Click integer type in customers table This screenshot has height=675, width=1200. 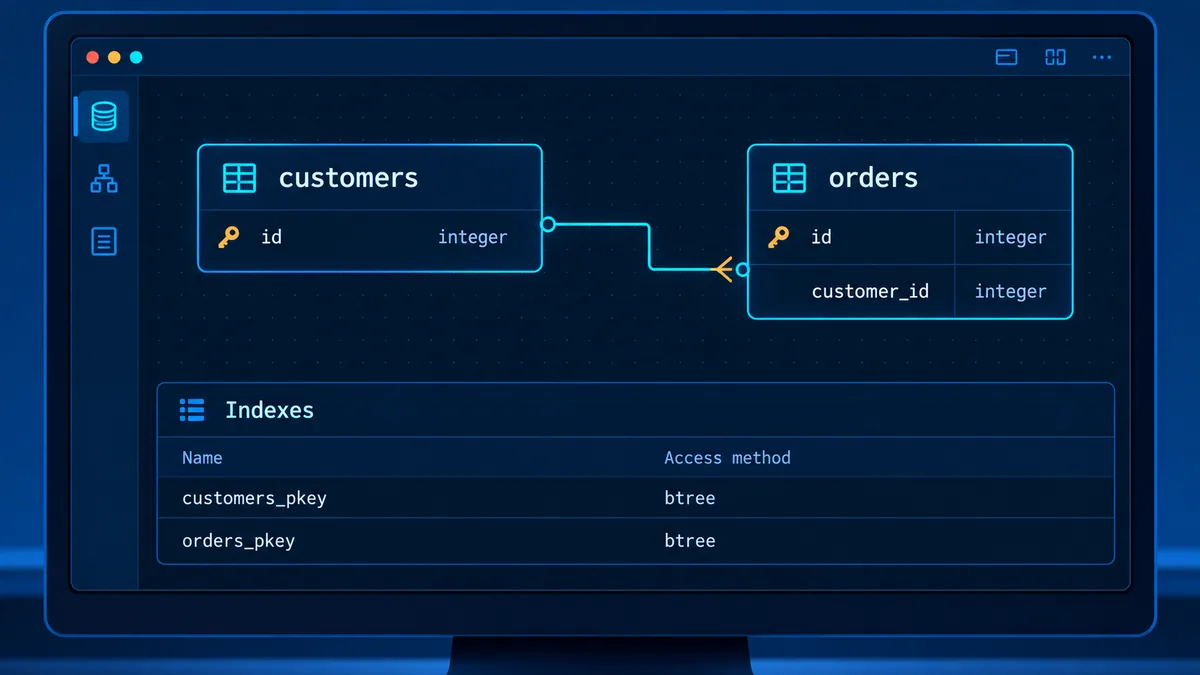(x=472, y=238)
